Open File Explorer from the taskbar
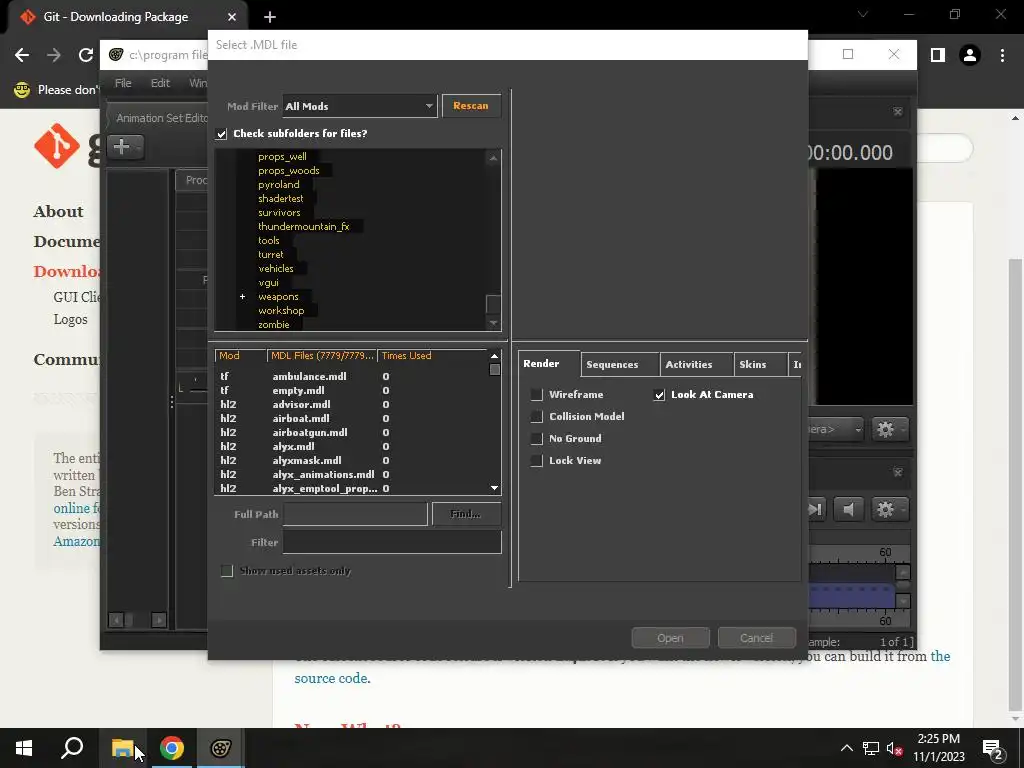 point(123,748)
